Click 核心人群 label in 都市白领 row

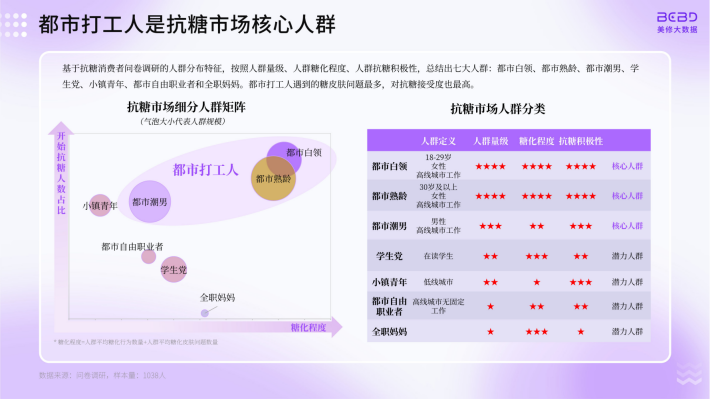coord(627,166)
